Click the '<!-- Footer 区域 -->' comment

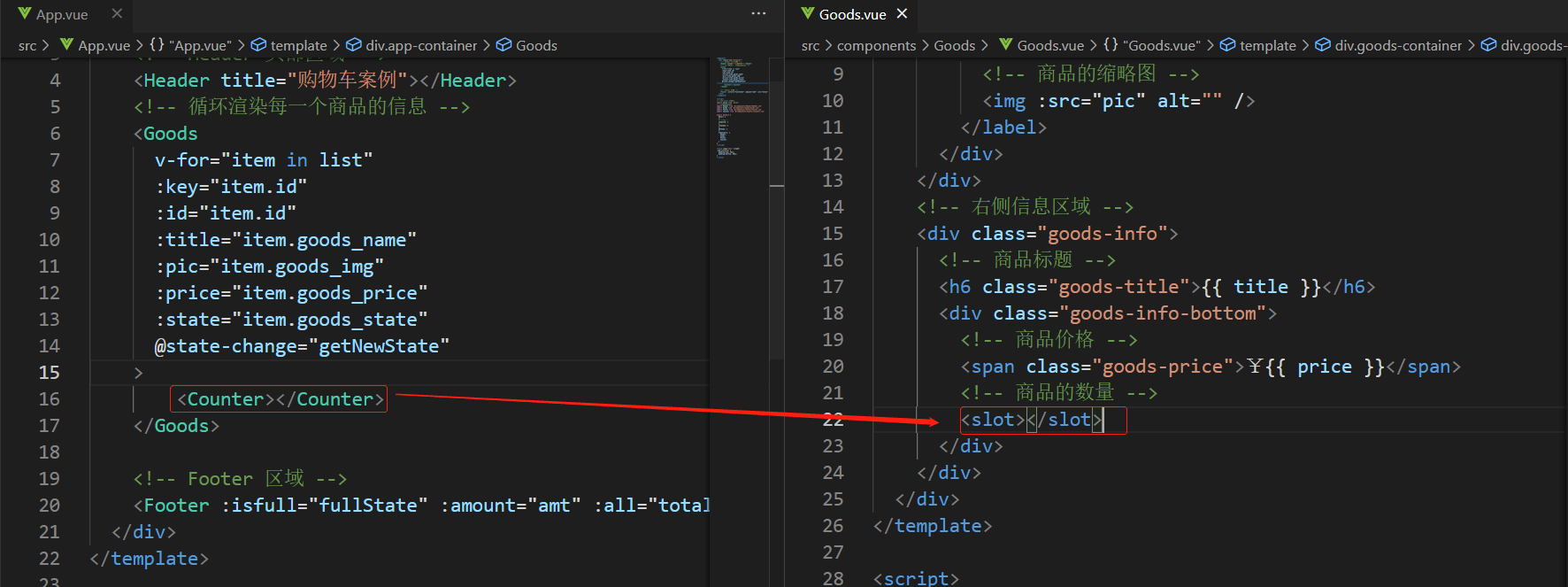tap(240, 479)
